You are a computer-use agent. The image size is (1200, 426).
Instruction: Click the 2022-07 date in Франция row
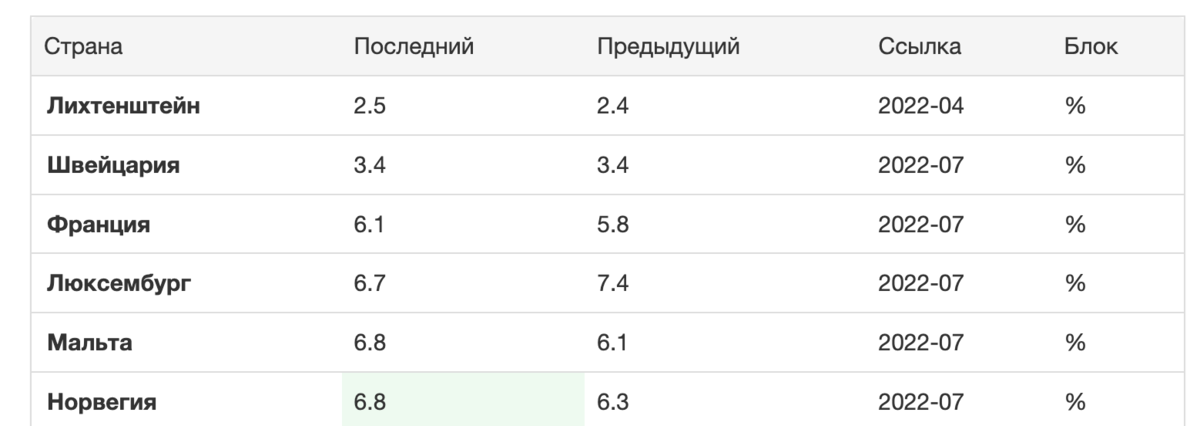coord(920,224)
